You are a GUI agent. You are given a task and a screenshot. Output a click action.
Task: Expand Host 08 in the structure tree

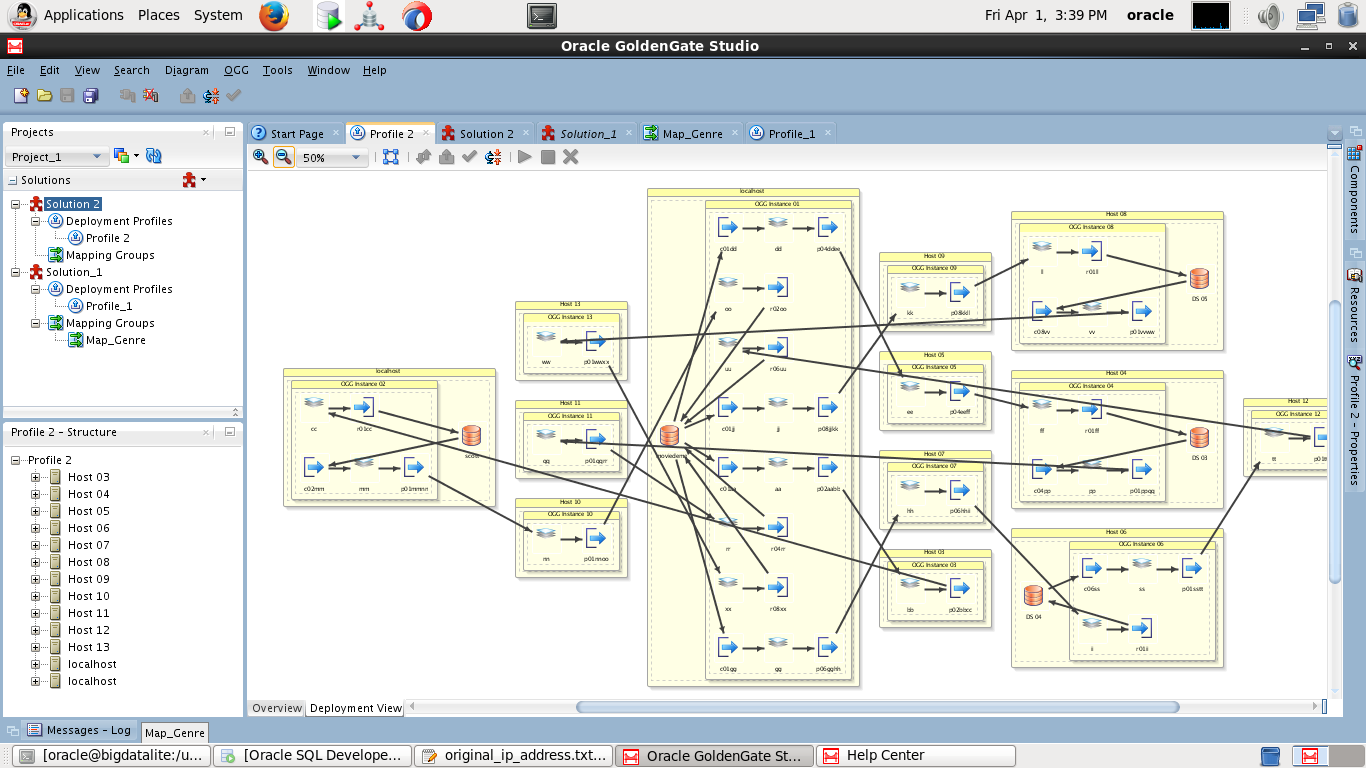pos(36,562)
